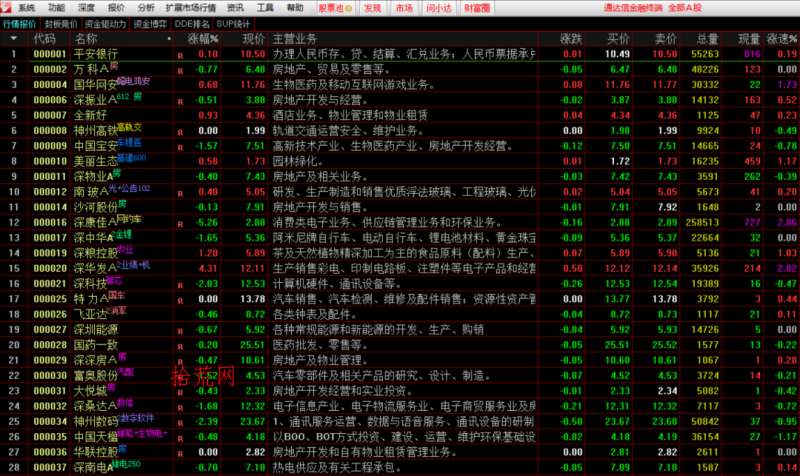Switch to the 资金驱动力 tab
Screen dimensions: 800x476
[x=105, y=24]
